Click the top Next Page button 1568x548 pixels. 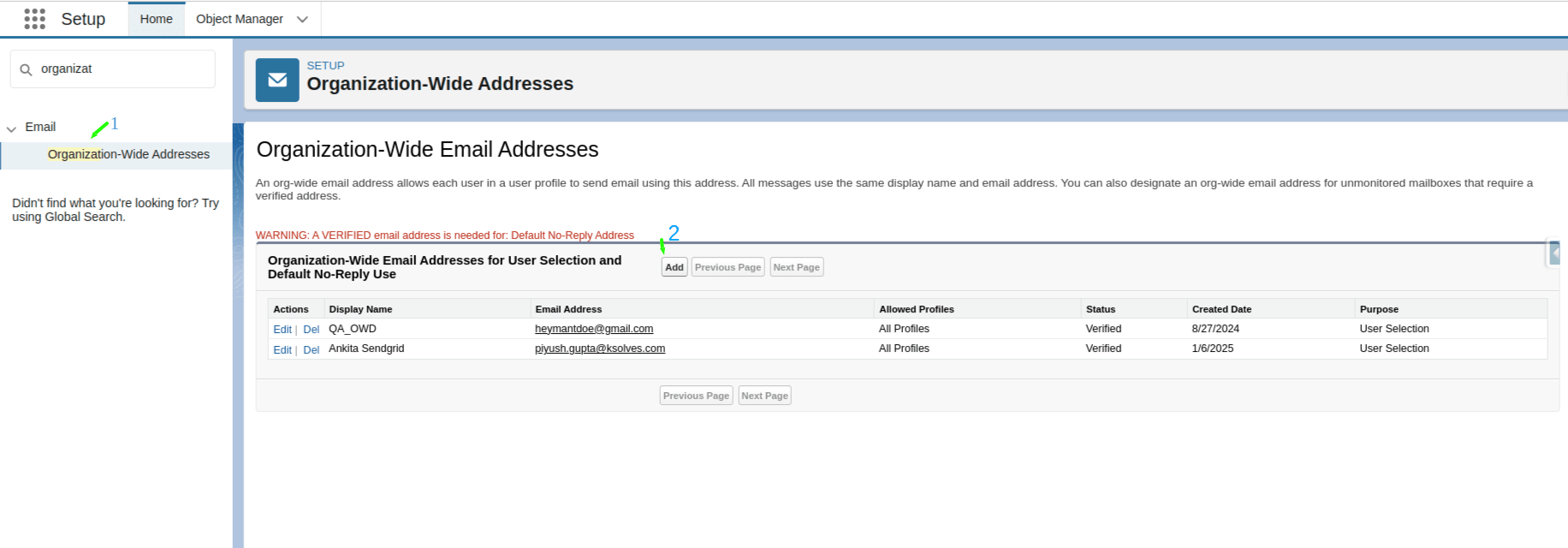pyautogui.click(x=796, y=267)
